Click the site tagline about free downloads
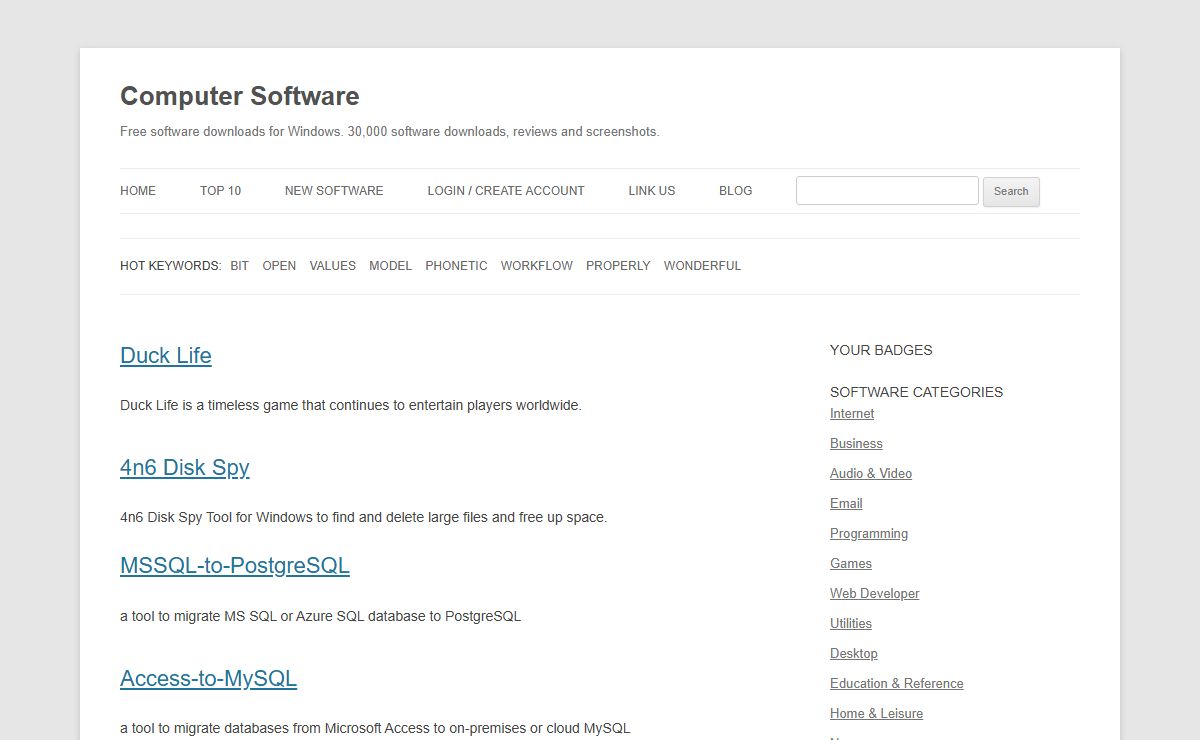 pyautogui.click(x=390, y=132)
